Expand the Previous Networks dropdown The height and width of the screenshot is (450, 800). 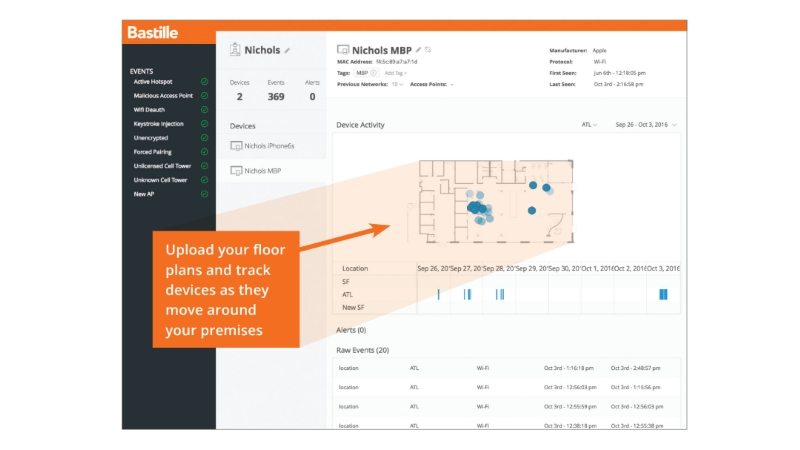click(x=397, y=84)
